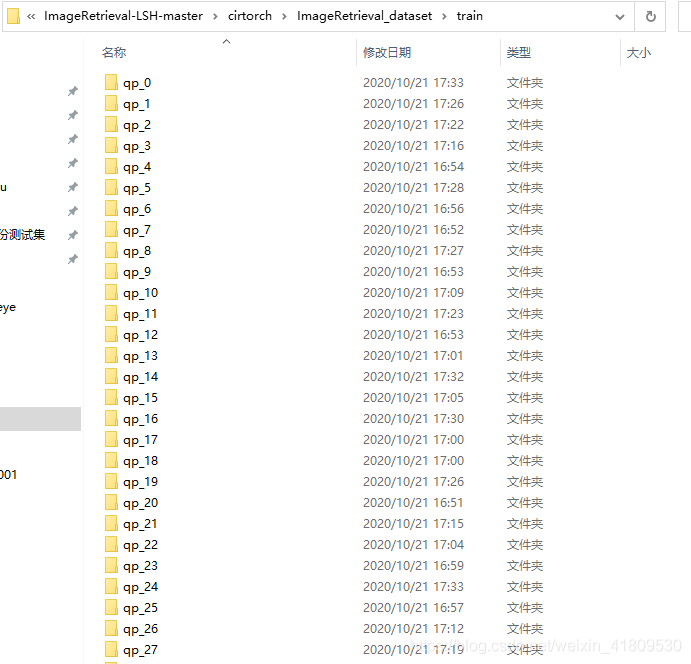Expand hidden path via double chevron

33,16
